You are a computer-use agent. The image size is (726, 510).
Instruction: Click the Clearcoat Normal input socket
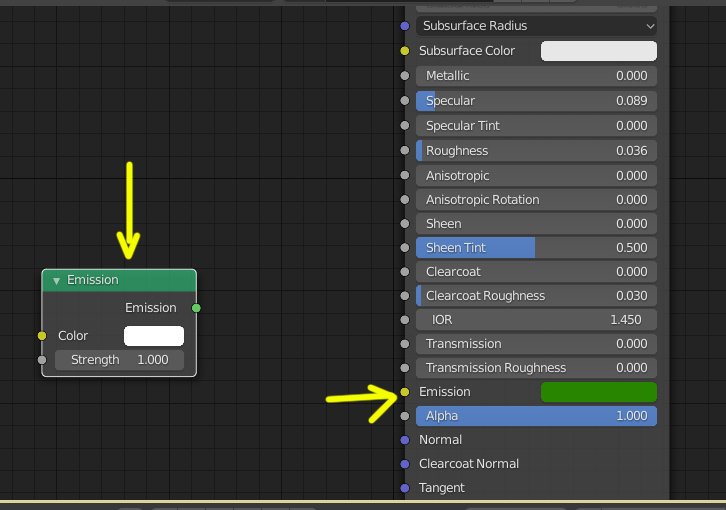click(x=405, y=464)
